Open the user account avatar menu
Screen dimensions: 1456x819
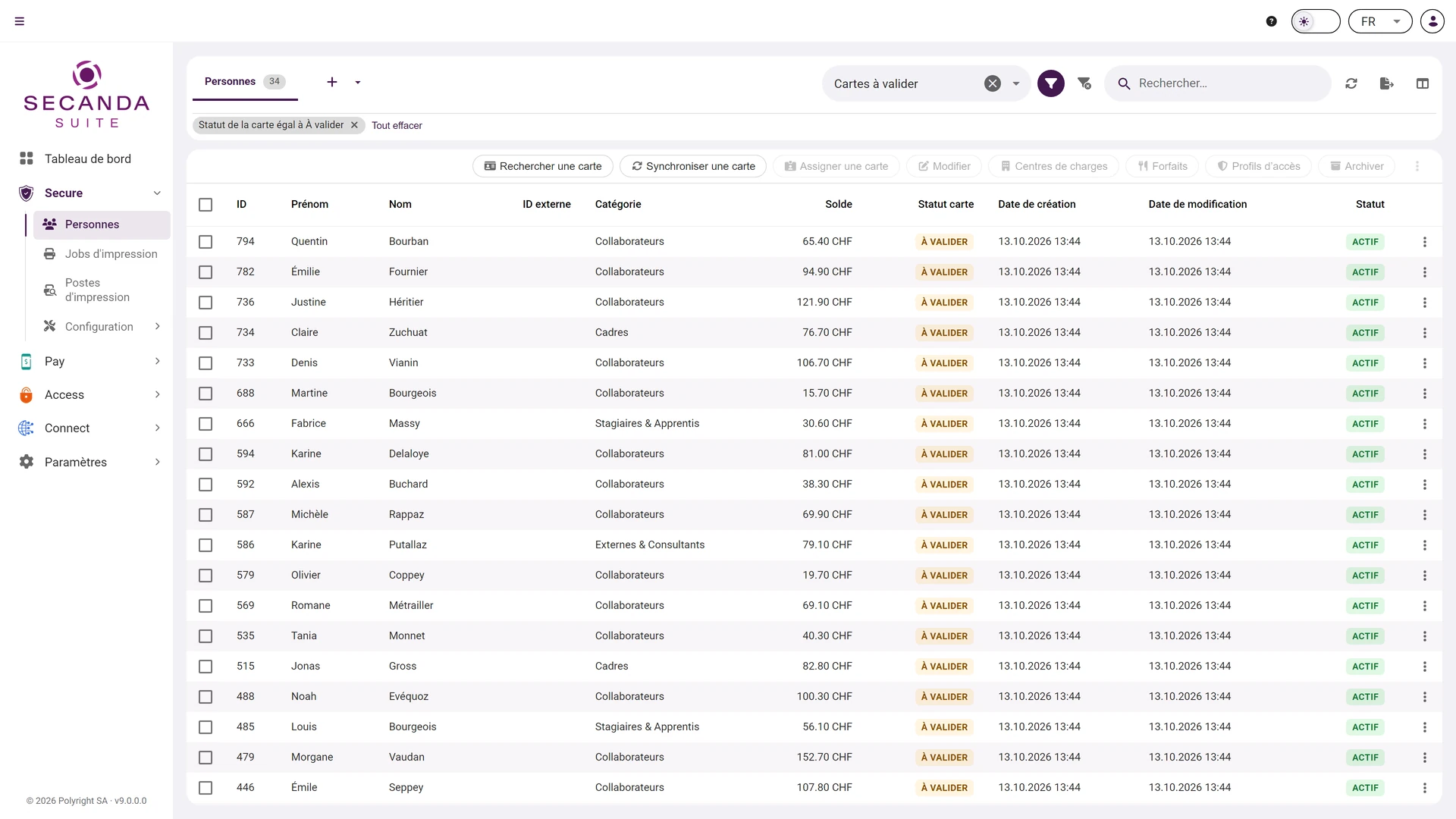click(1432, 21)
